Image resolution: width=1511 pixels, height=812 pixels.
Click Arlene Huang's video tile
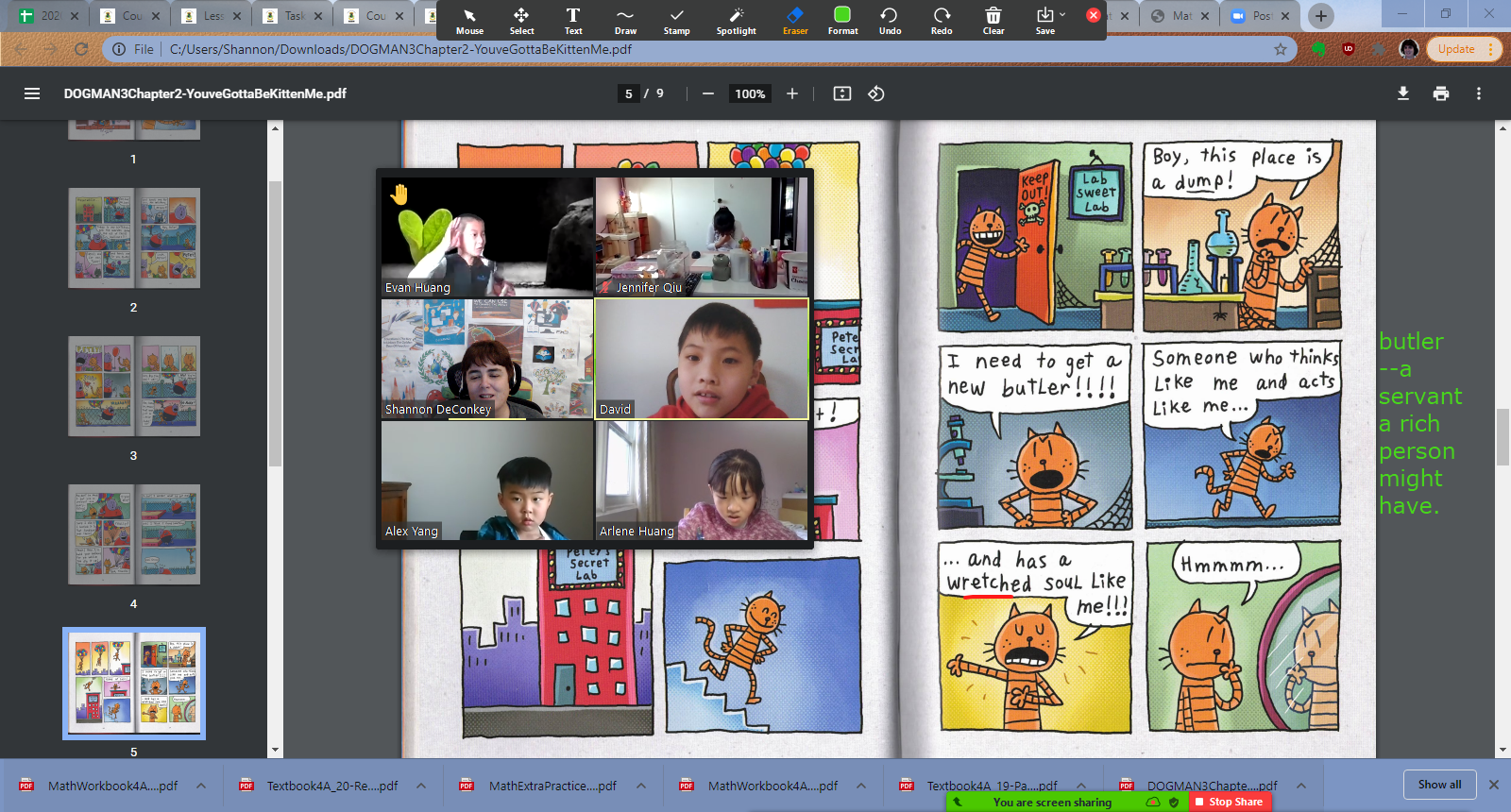click(x=702, y=481)
